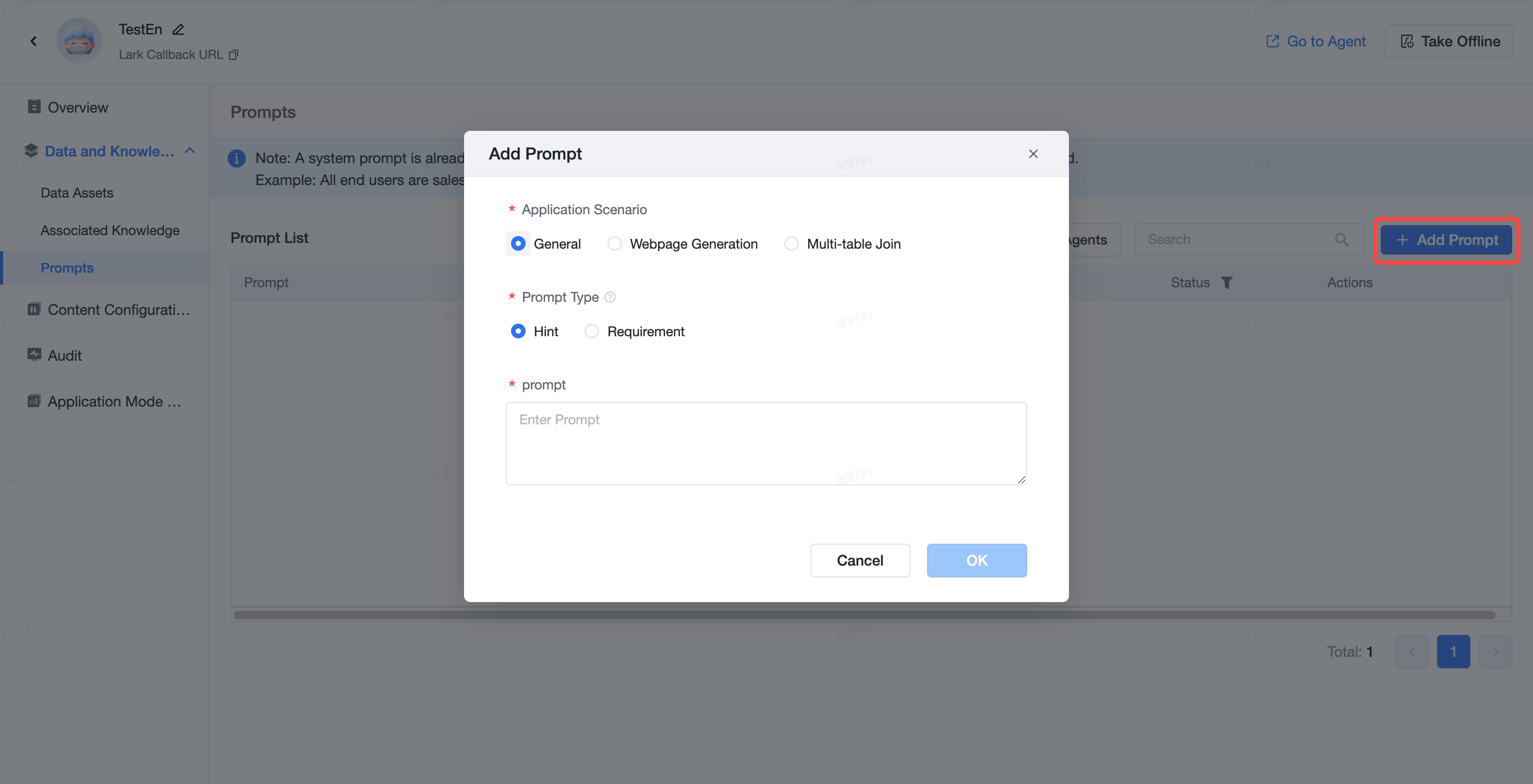1533x784 pixels.
Task: Confirm with the OK button
Action: coord(977,560)
